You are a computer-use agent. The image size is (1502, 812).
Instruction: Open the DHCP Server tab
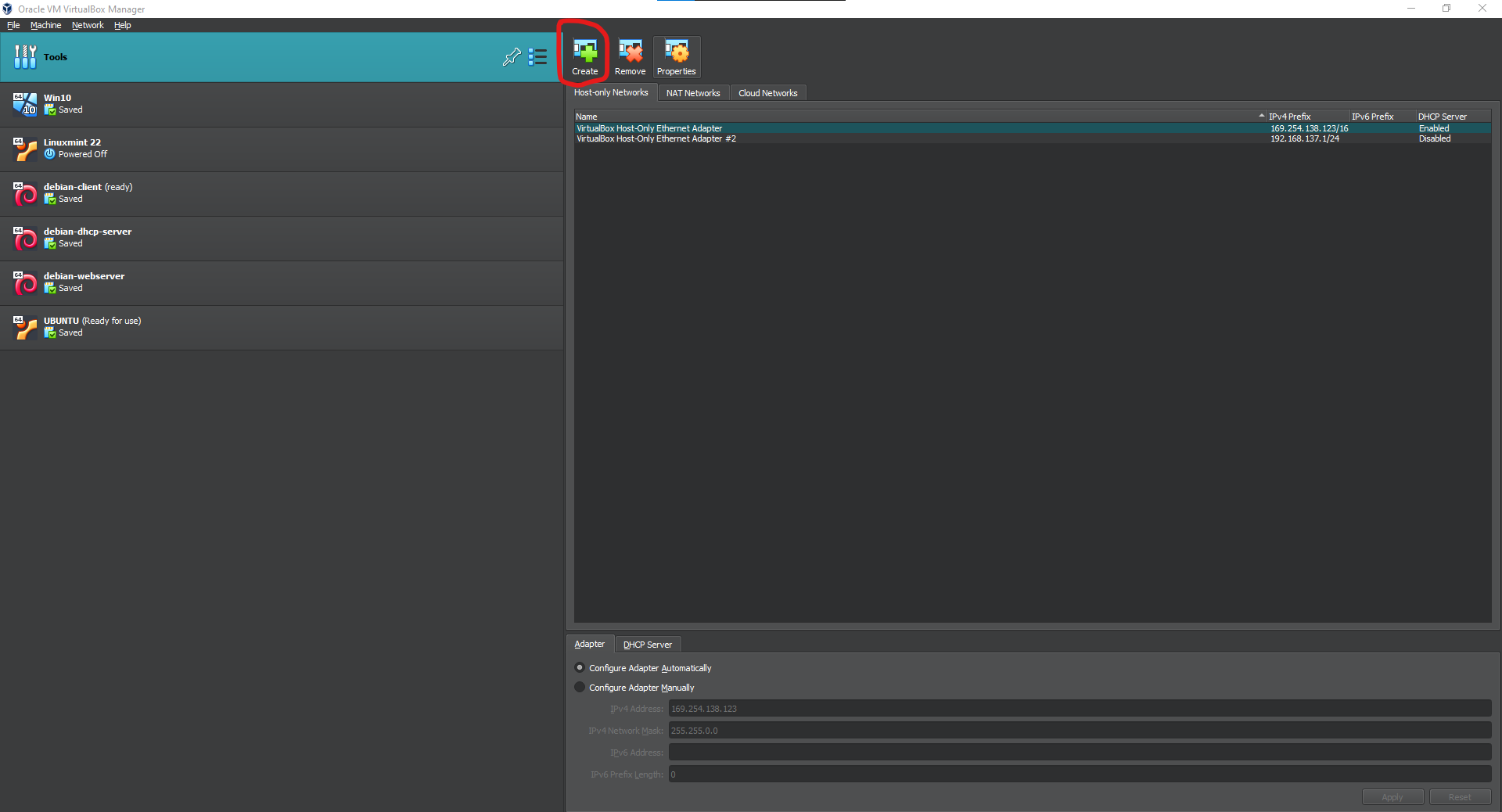point(647,645)
